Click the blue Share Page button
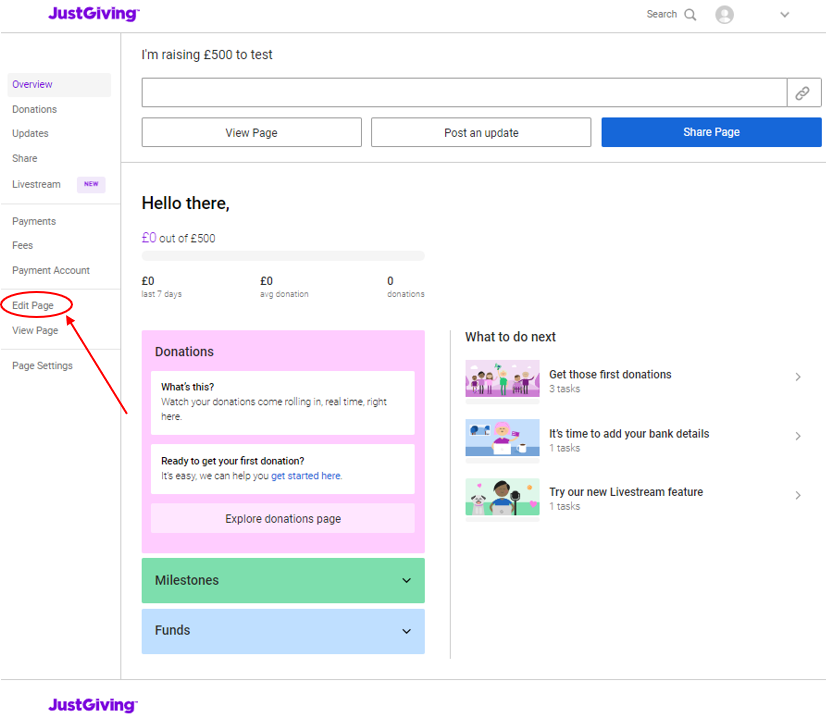Screen dimensions: 826x714 click(x=711, y=132)
